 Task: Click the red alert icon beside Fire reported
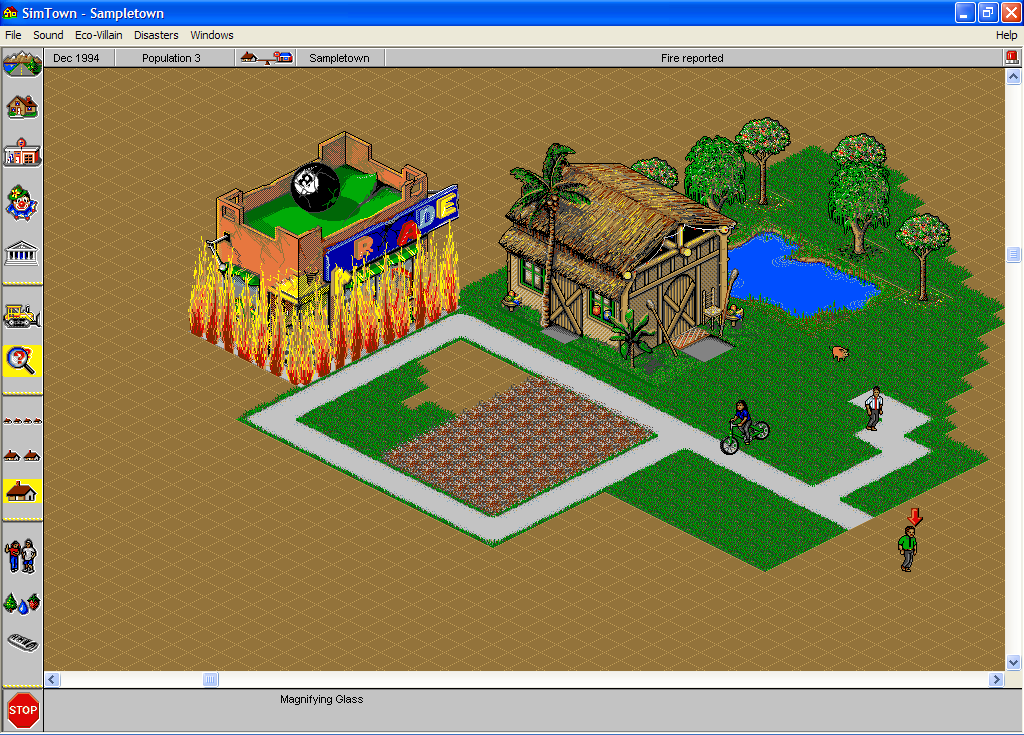(x=1013, y=57)
